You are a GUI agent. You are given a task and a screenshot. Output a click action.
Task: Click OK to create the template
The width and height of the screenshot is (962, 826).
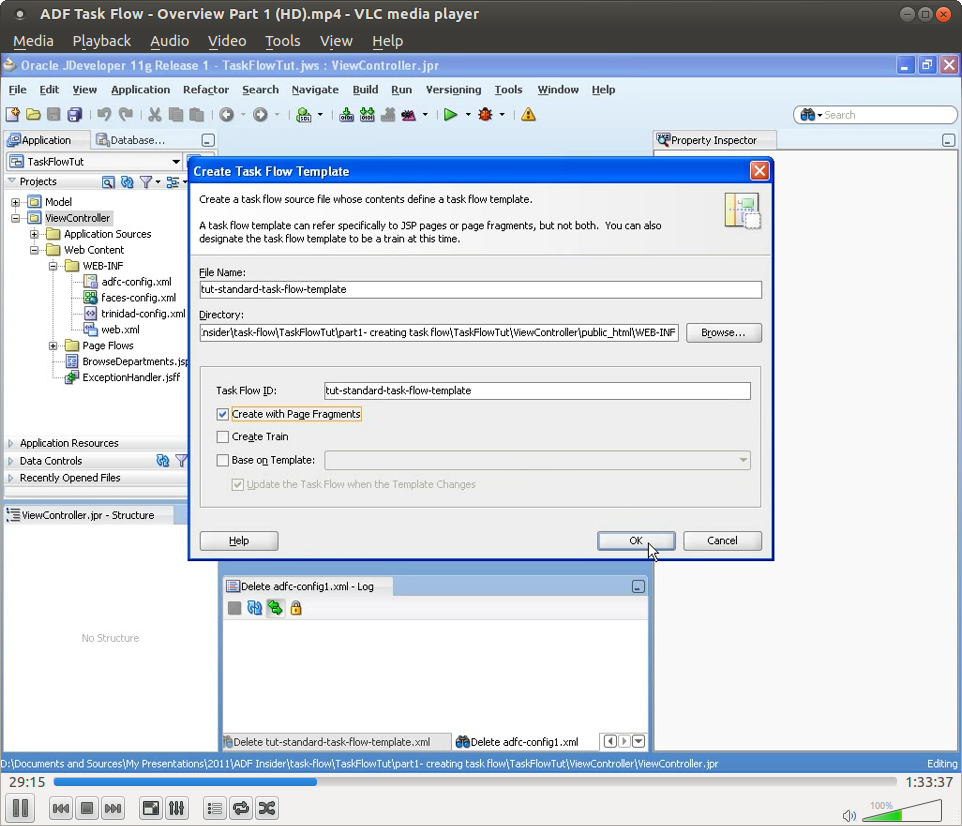636,540
